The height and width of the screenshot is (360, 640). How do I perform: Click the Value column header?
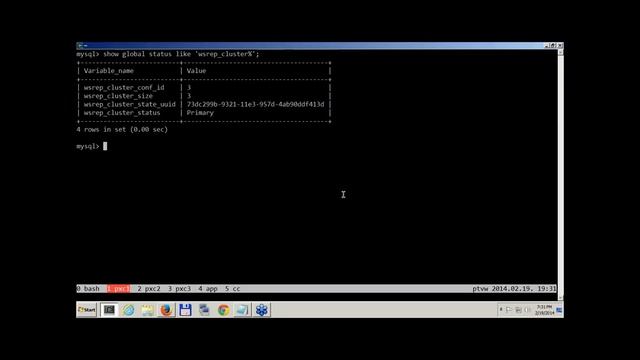click(x=196, y=71)
